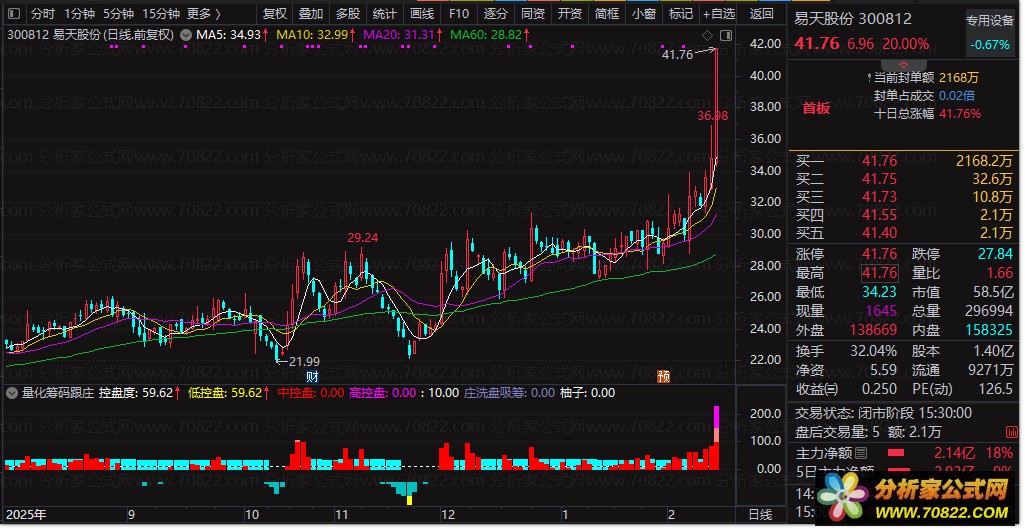Click the 财 financial marker on the chart
This screenshot has width=1025, height=529.
312,376
